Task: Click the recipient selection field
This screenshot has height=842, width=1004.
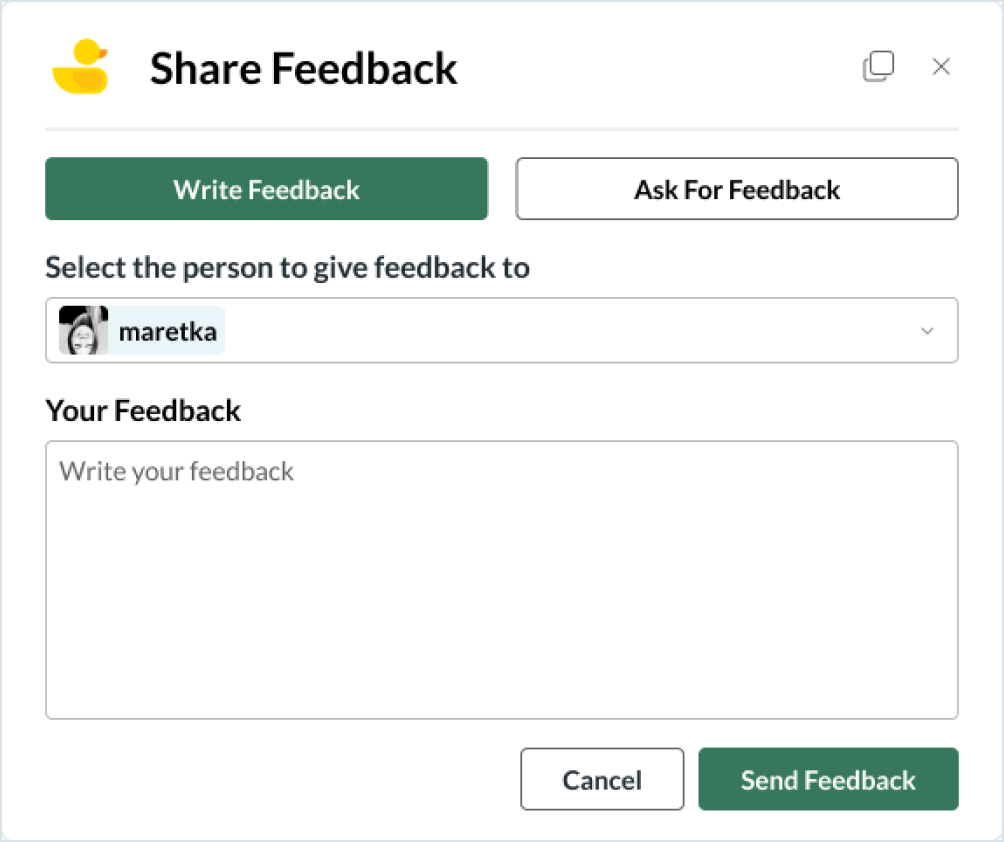Action: point(500,330)
